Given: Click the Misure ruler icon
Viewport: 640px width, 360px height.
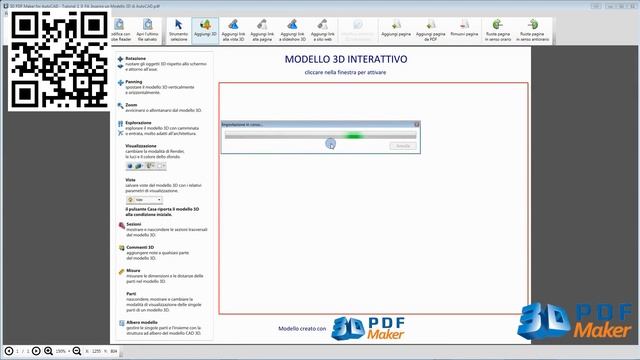Looking at the screenshot, I should 121,271.
